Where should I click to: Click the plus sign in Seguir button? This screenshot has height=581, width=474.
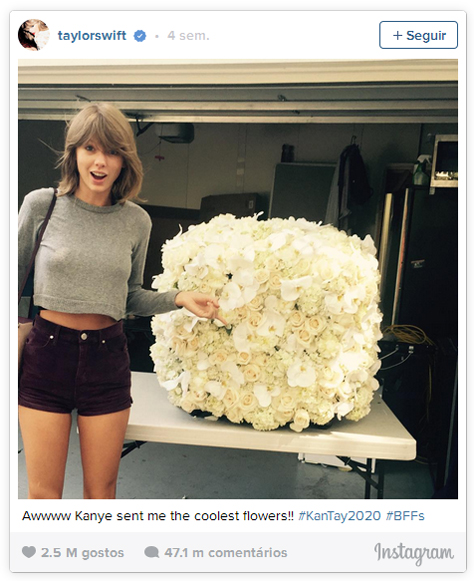(397, 36)
